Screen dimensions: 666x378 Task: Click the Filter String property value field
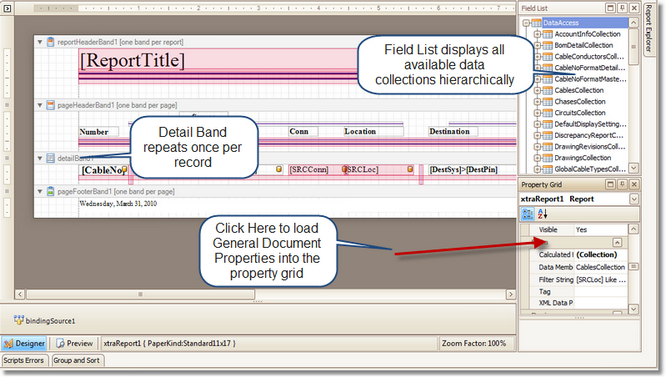click(x=601, y=279)
